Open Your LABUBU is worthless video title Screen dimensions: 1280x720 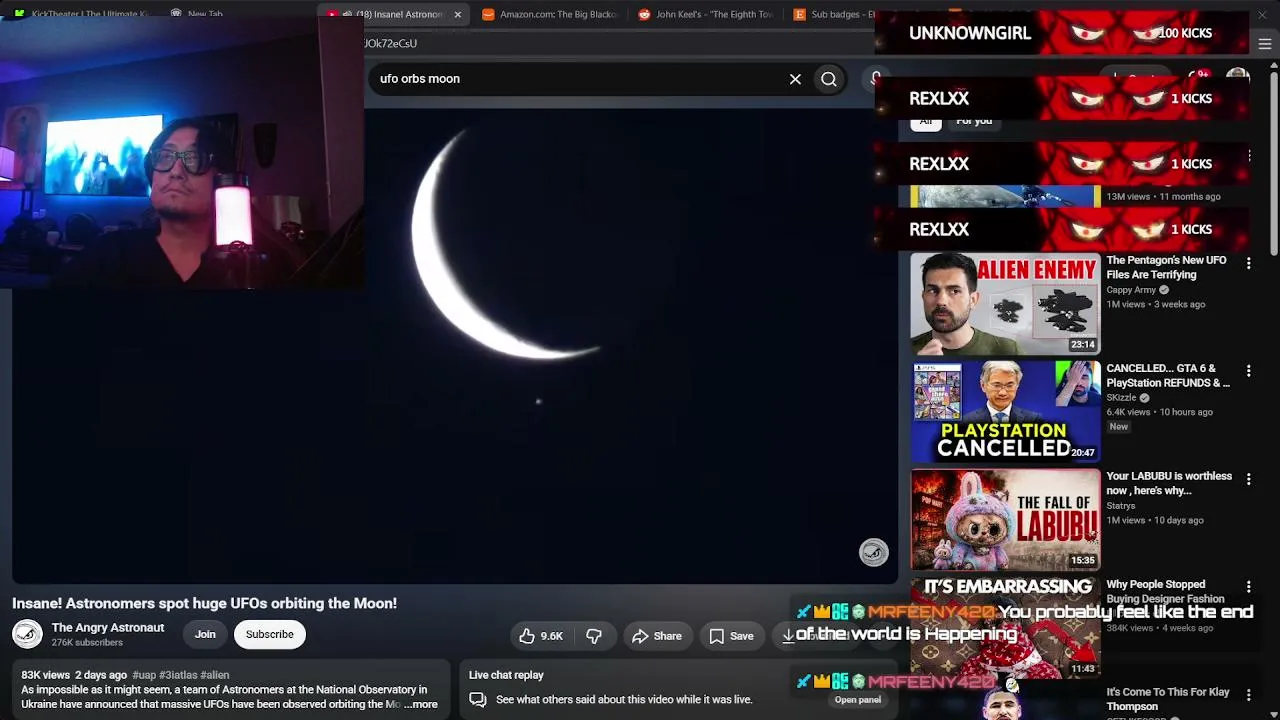[1169, 484]
